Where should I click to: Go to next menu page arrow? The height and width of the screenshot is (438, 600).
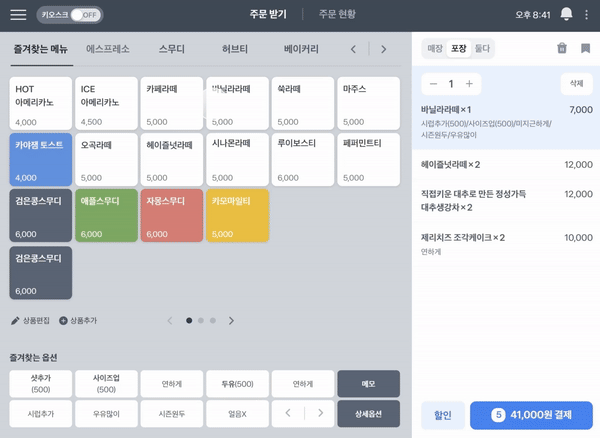pyautogui.click(x=232, y=321)
